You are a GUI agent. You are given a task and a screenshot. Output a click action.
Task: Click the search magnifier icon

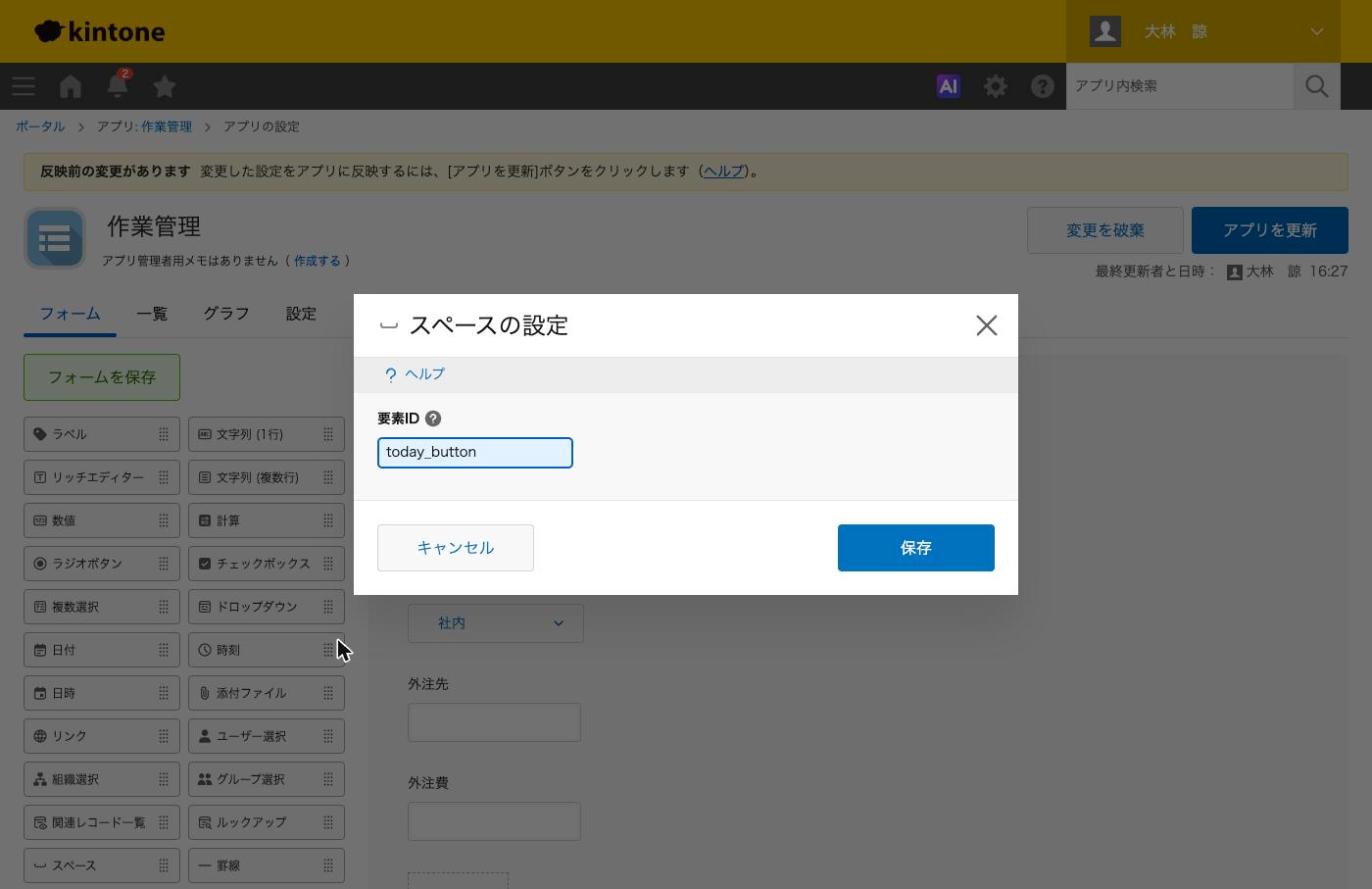(1317, 86)
